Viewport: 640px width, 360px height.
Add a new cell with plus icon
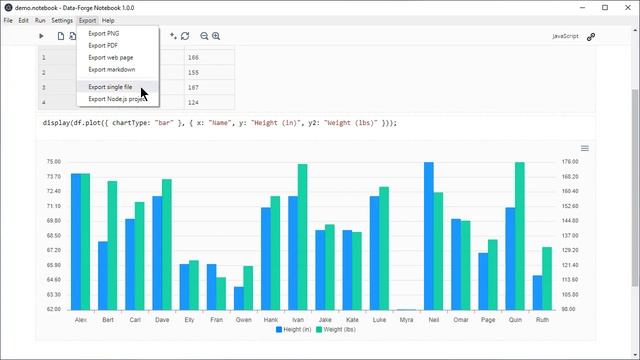tap(173, 36)
